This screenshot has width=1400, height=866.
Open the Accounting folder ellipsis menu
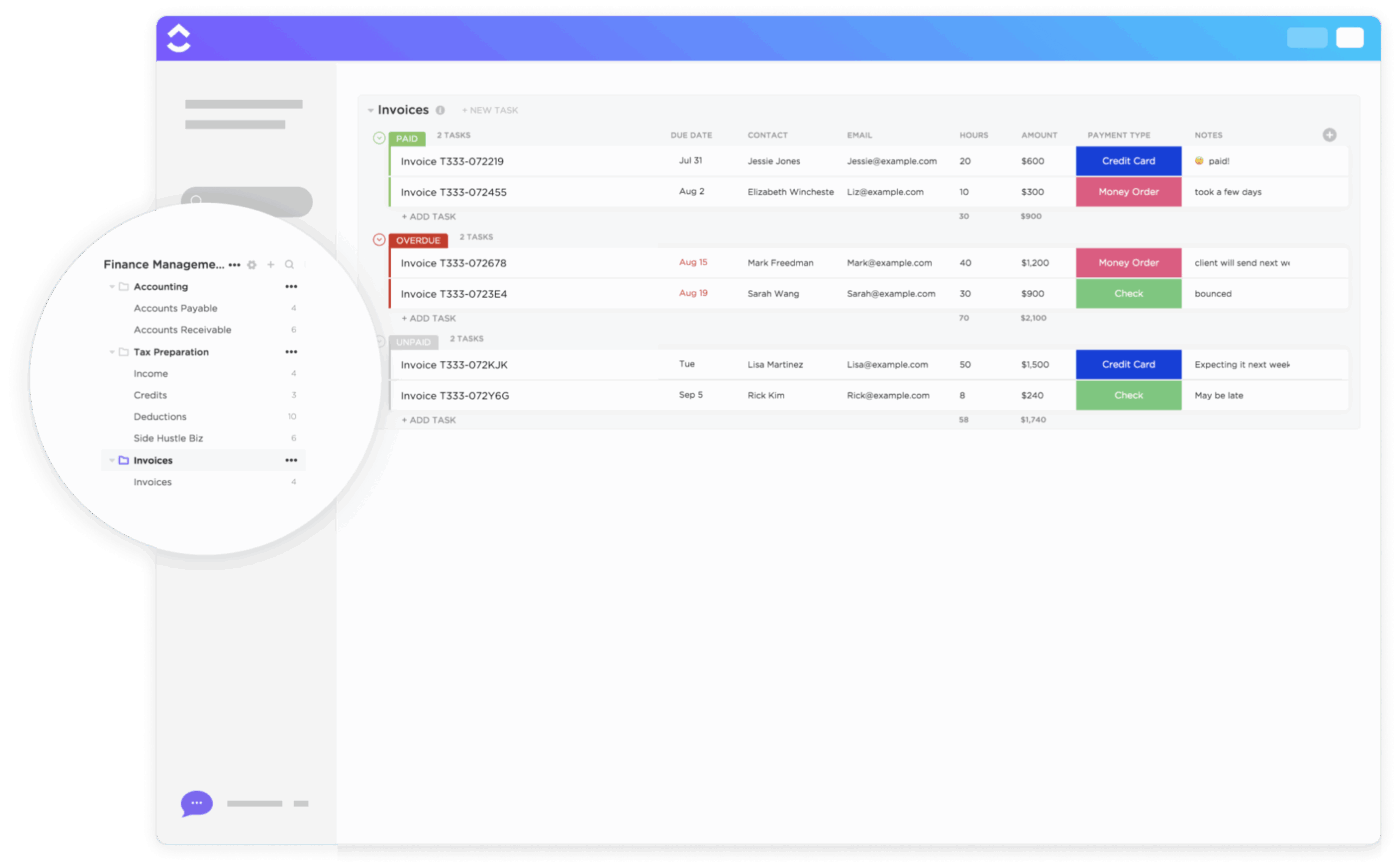click(x=291, y=287)
